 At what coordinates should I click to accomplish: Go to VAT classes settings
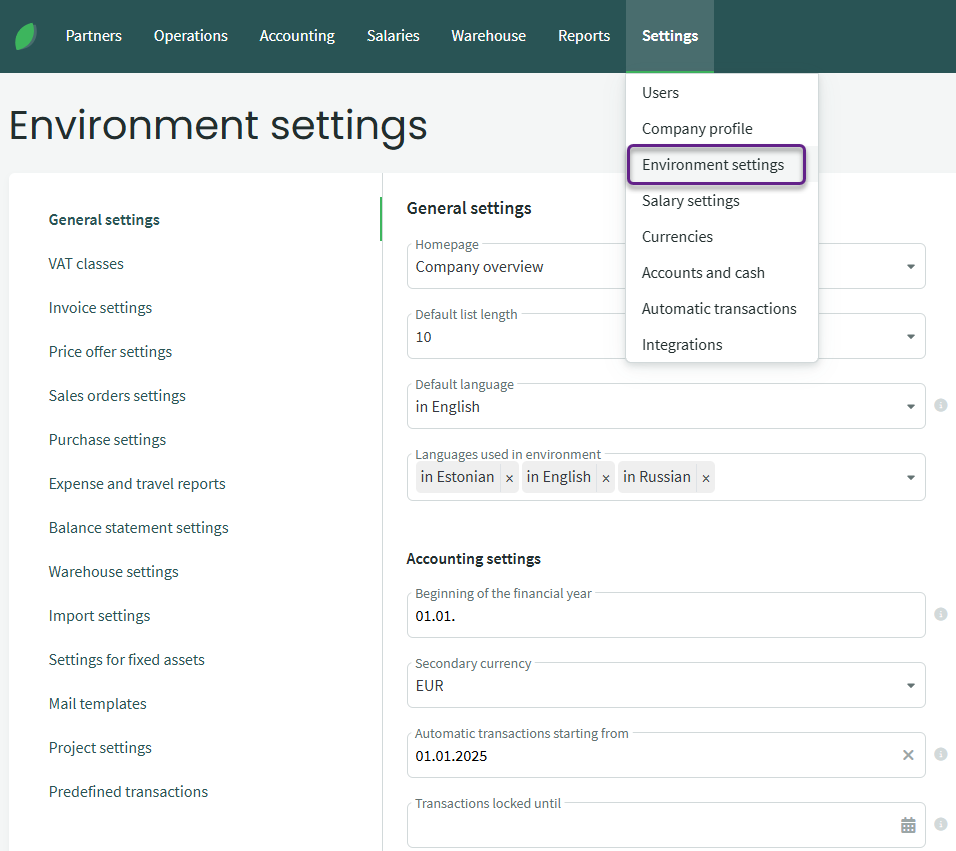pos(86,264)
